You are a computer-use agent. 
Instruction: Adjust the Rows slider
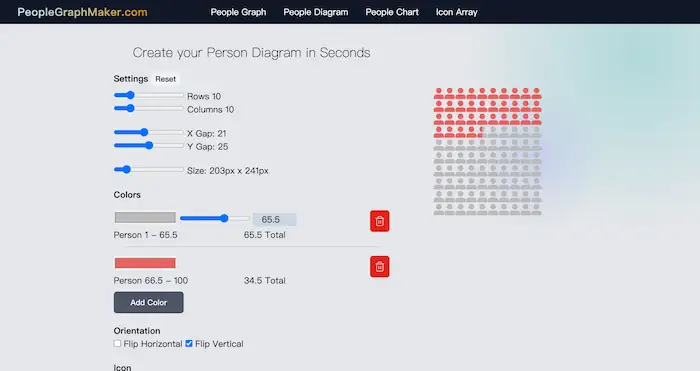149,95
